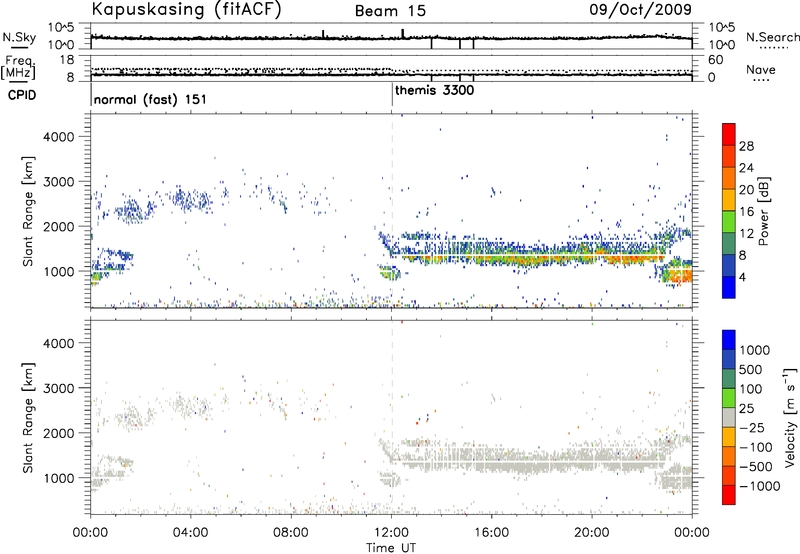
Task: Click the '4000' label on power panel
Action: (x=59, y=137)
